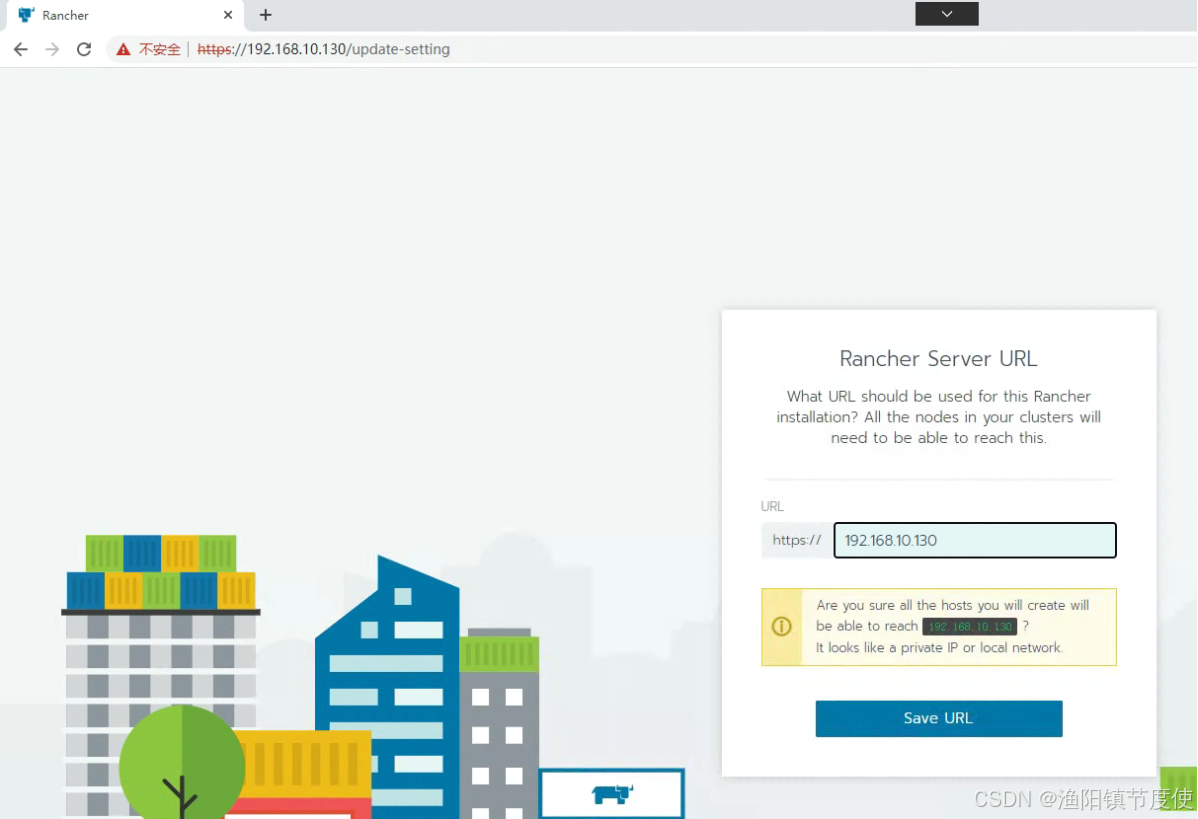The height and width of the screenshot is (819, 1198).
Task: Click the '不安全' security label
Action: click(x=160, y=49)
